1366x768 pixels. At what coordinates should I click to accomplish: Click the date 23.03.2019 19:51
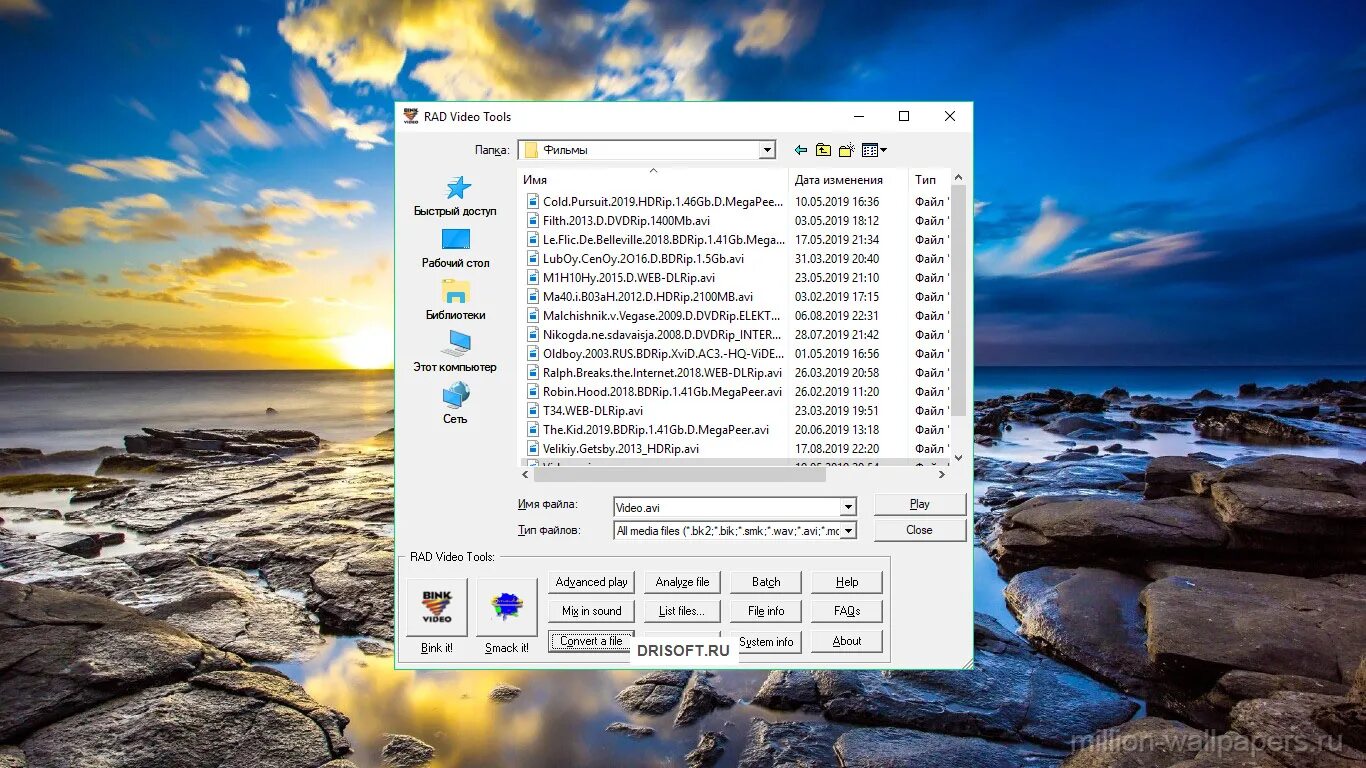837,411
